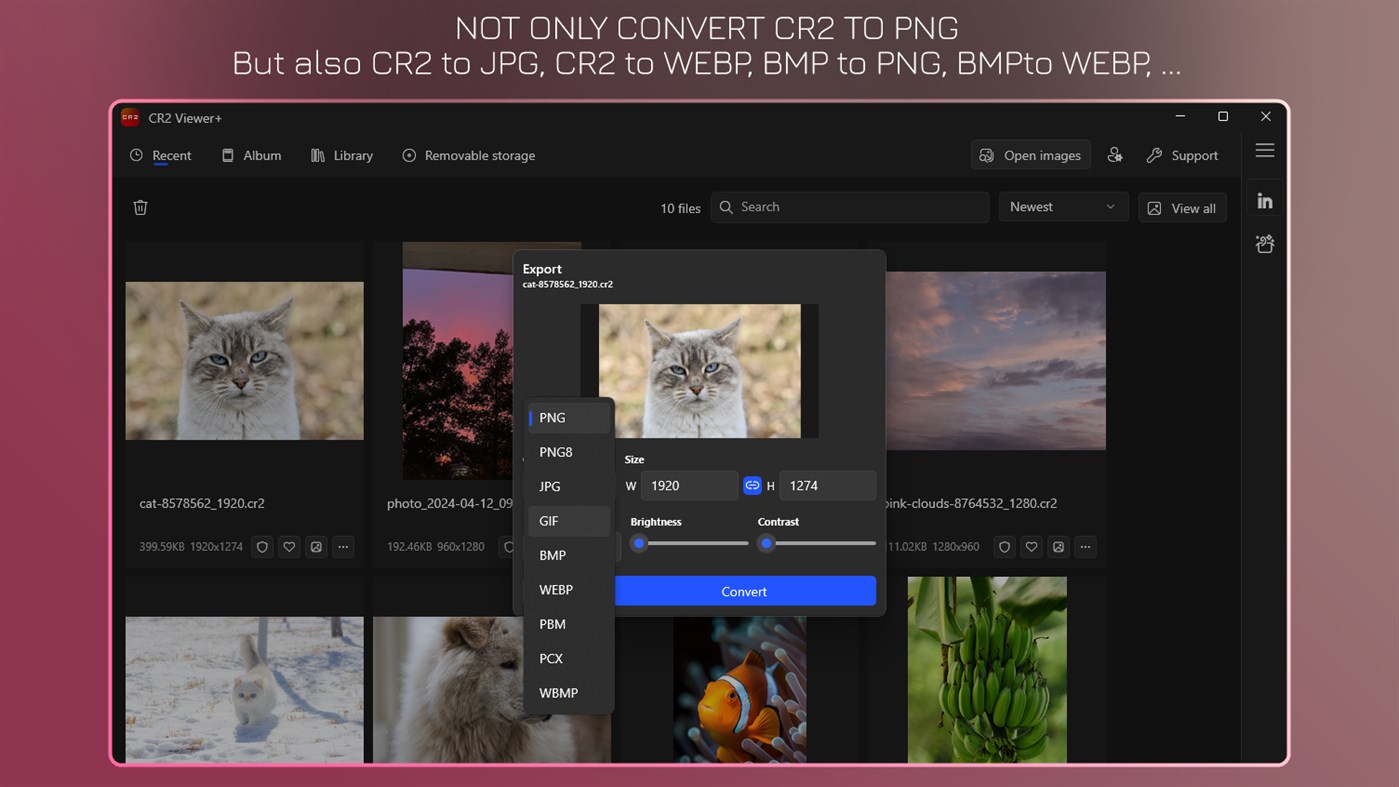Open the account settings icon
Screen dimensions: 1399x787
coord(1115,155)
